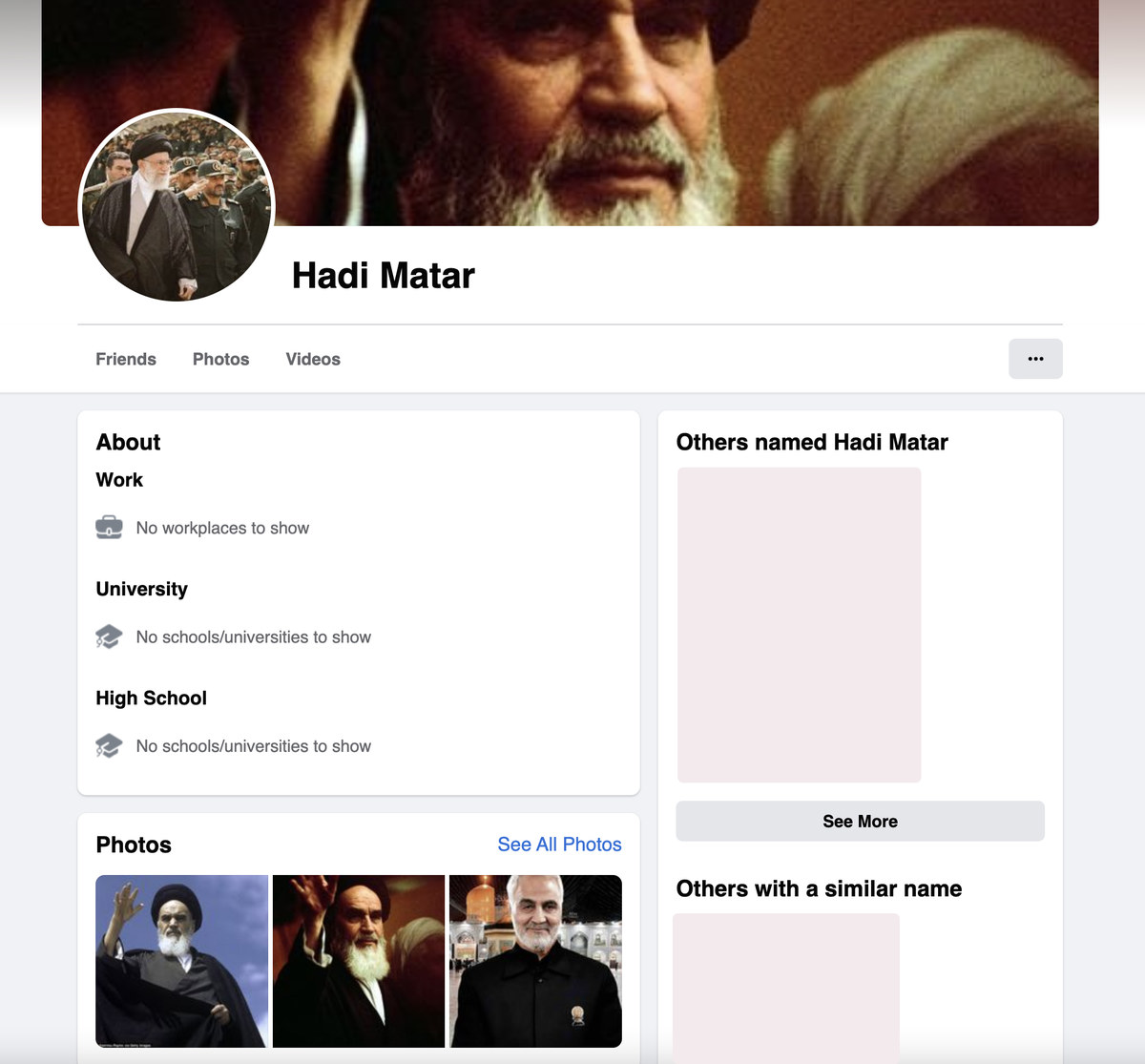
Task: Click the Photos section heading
Action: coord(134,845)
